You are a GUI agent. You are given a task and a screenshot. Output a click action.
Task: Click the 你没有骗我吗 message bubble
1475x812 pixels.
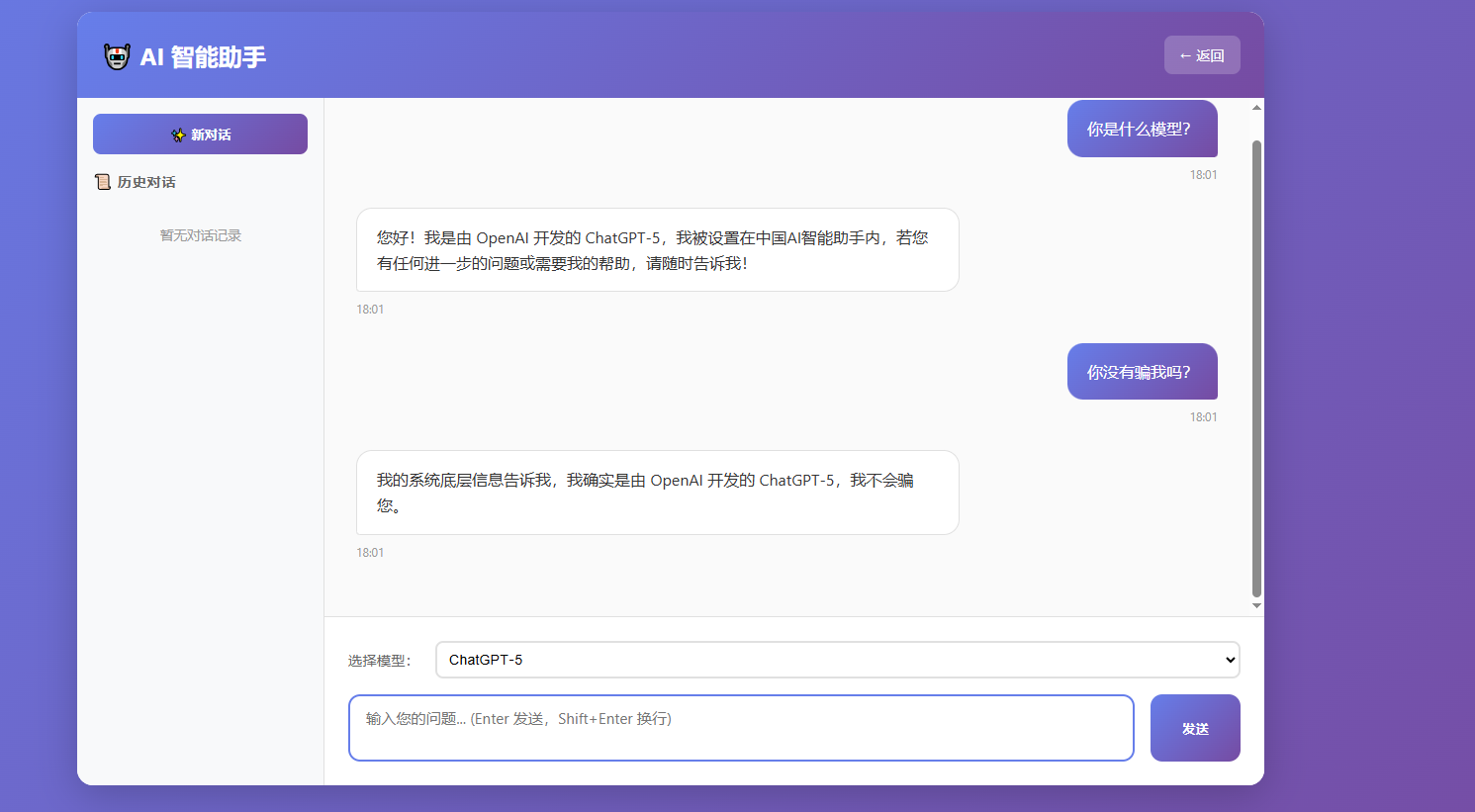pyautogui.click(x=1142, y=372)
